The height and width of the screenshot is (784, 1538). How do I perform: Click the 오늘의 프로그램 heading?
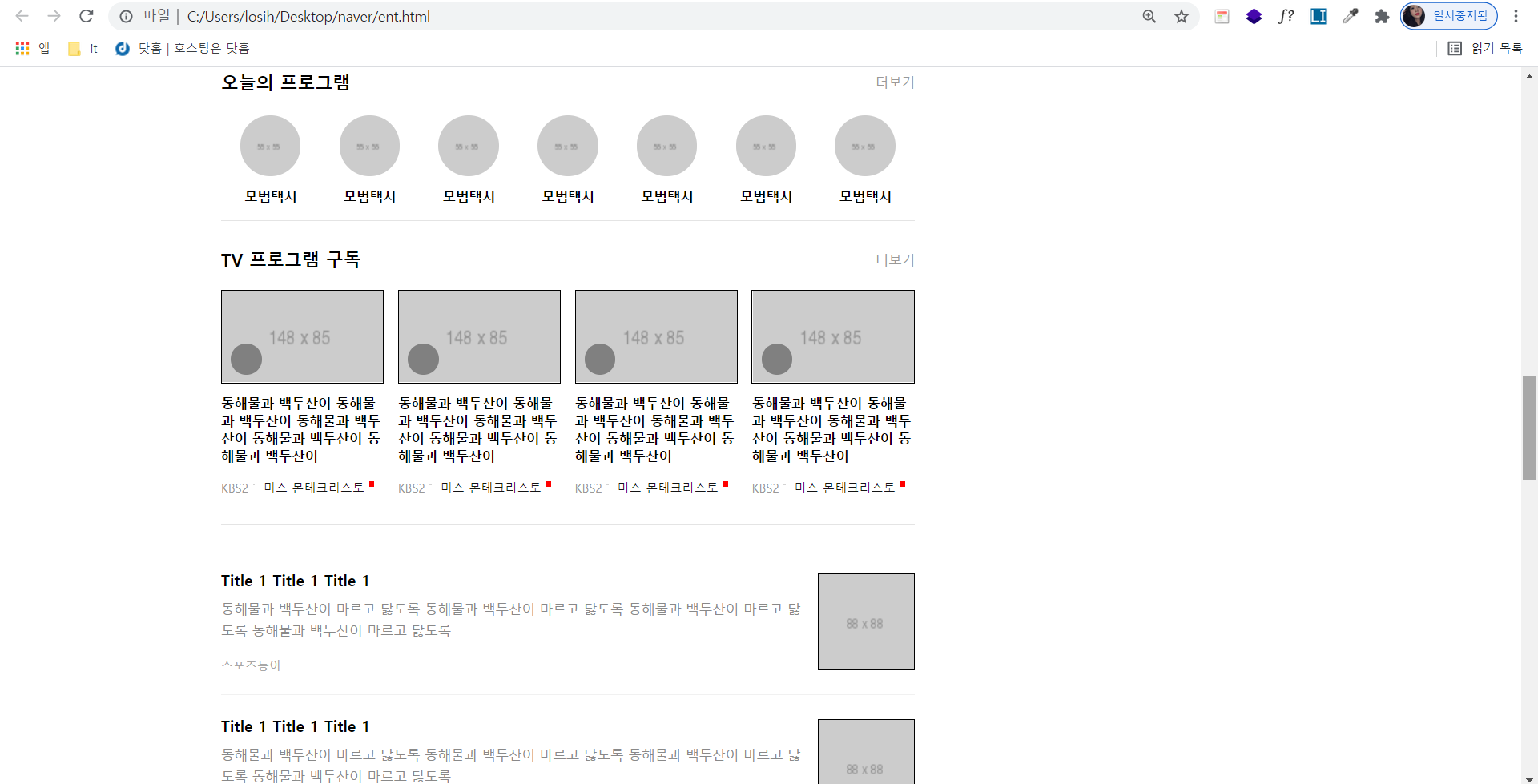[285, 82]
